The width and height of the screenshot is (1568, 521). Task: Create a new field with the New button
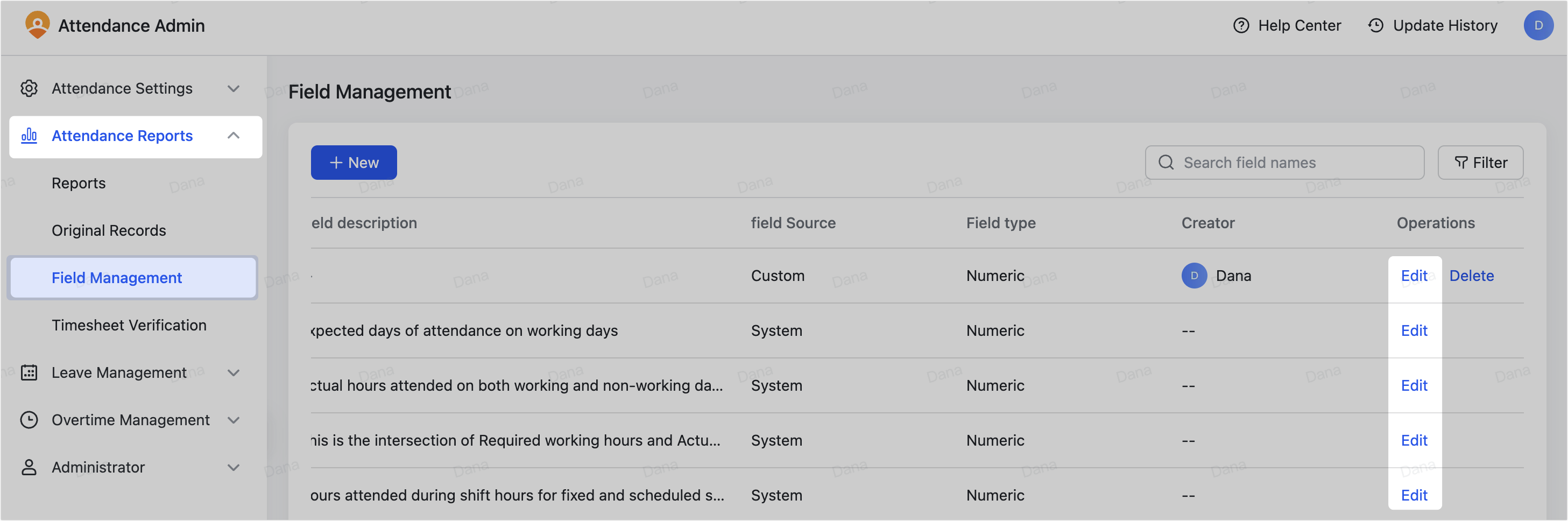(x=354, y=163)
